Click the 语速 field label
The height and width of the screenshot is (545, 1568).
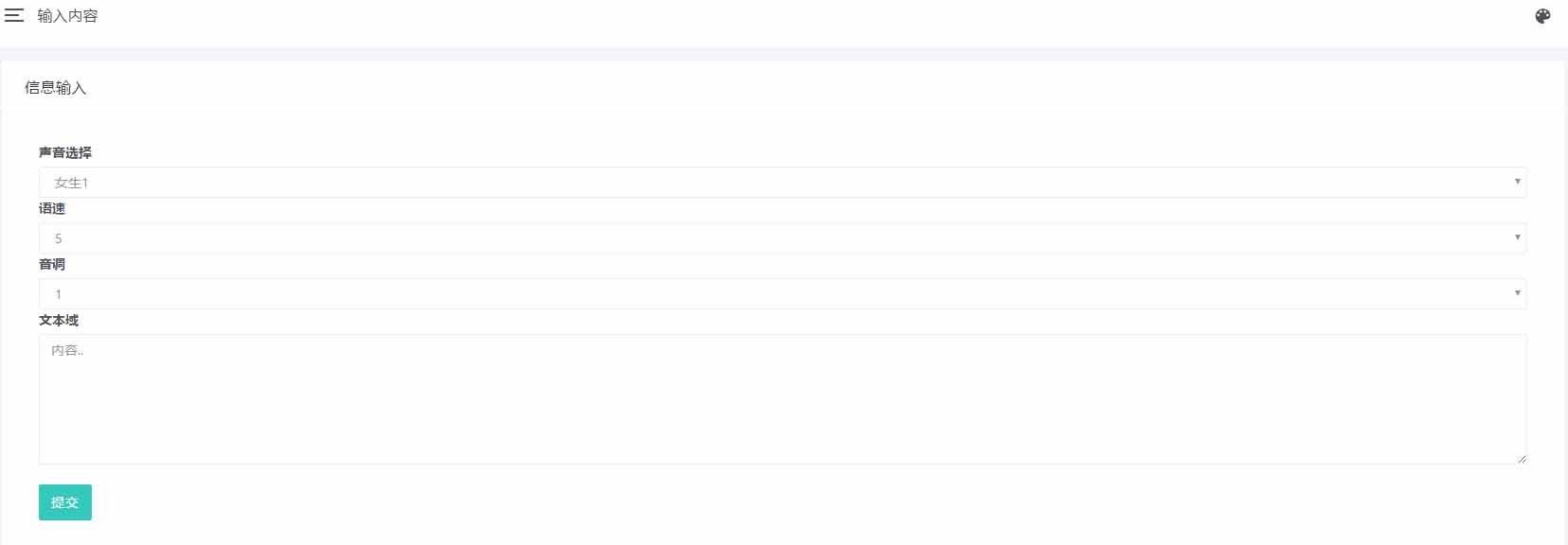(x=52, y=209)
